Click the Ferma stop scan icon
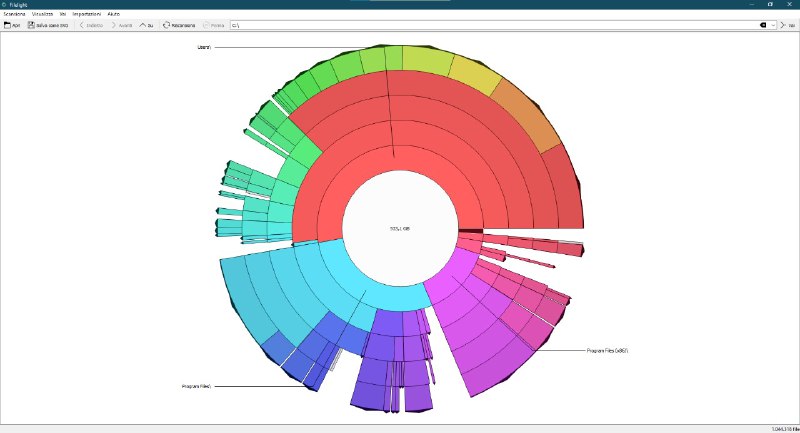 [204, 24]
